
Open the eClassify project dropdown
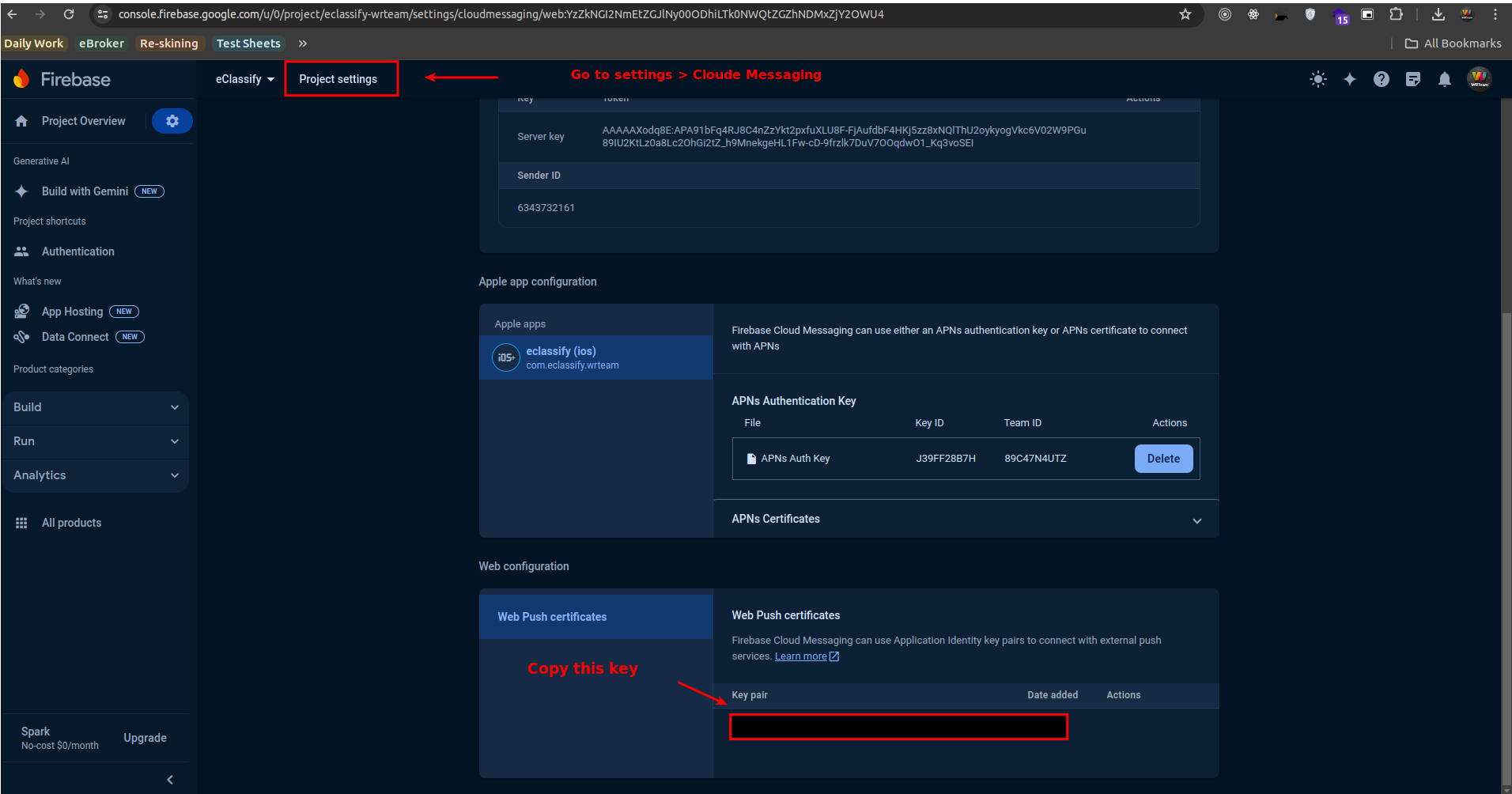click(x=244, y=79)
